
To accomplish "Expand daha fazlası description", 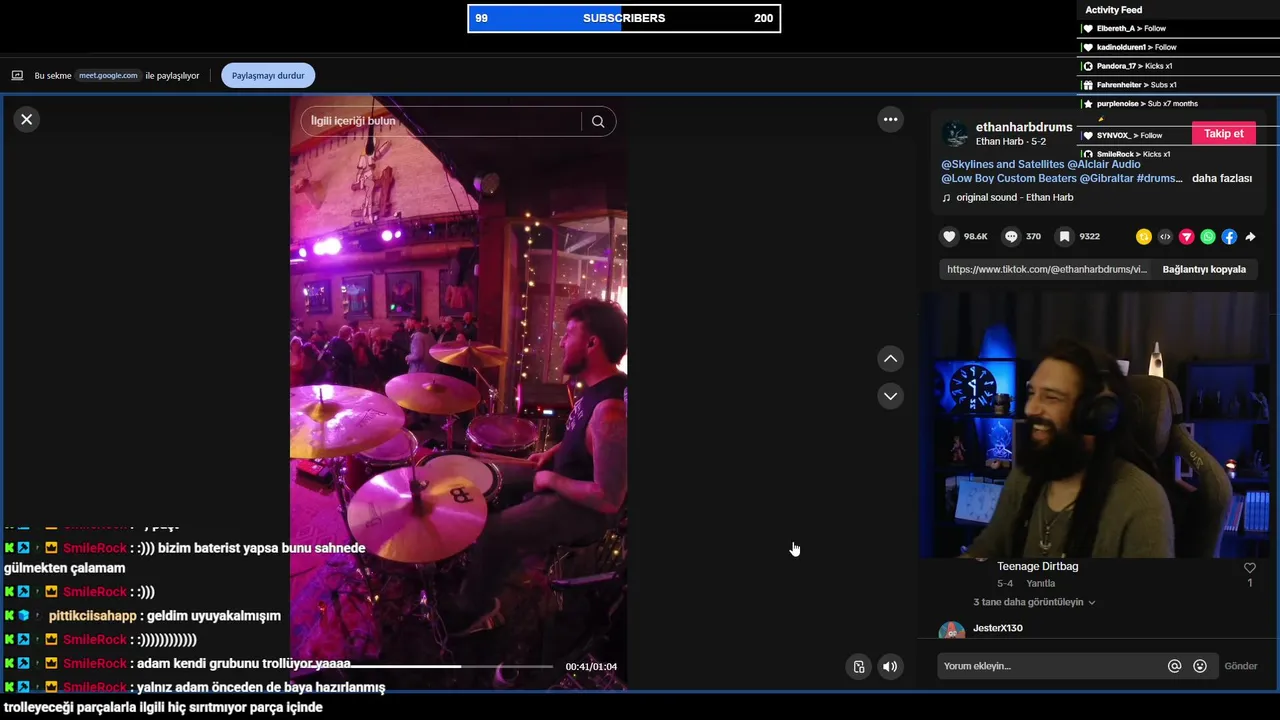I will 1222,178.
